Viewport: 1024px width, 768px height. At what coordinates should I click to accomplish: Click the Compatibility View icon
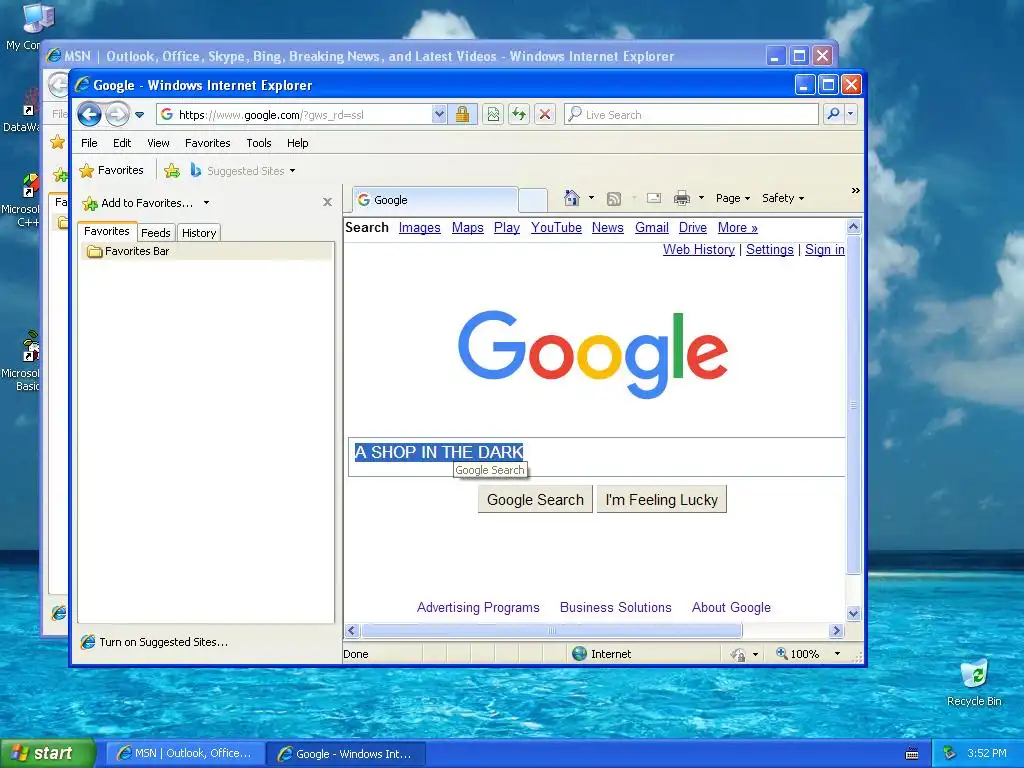coord(493,115)
